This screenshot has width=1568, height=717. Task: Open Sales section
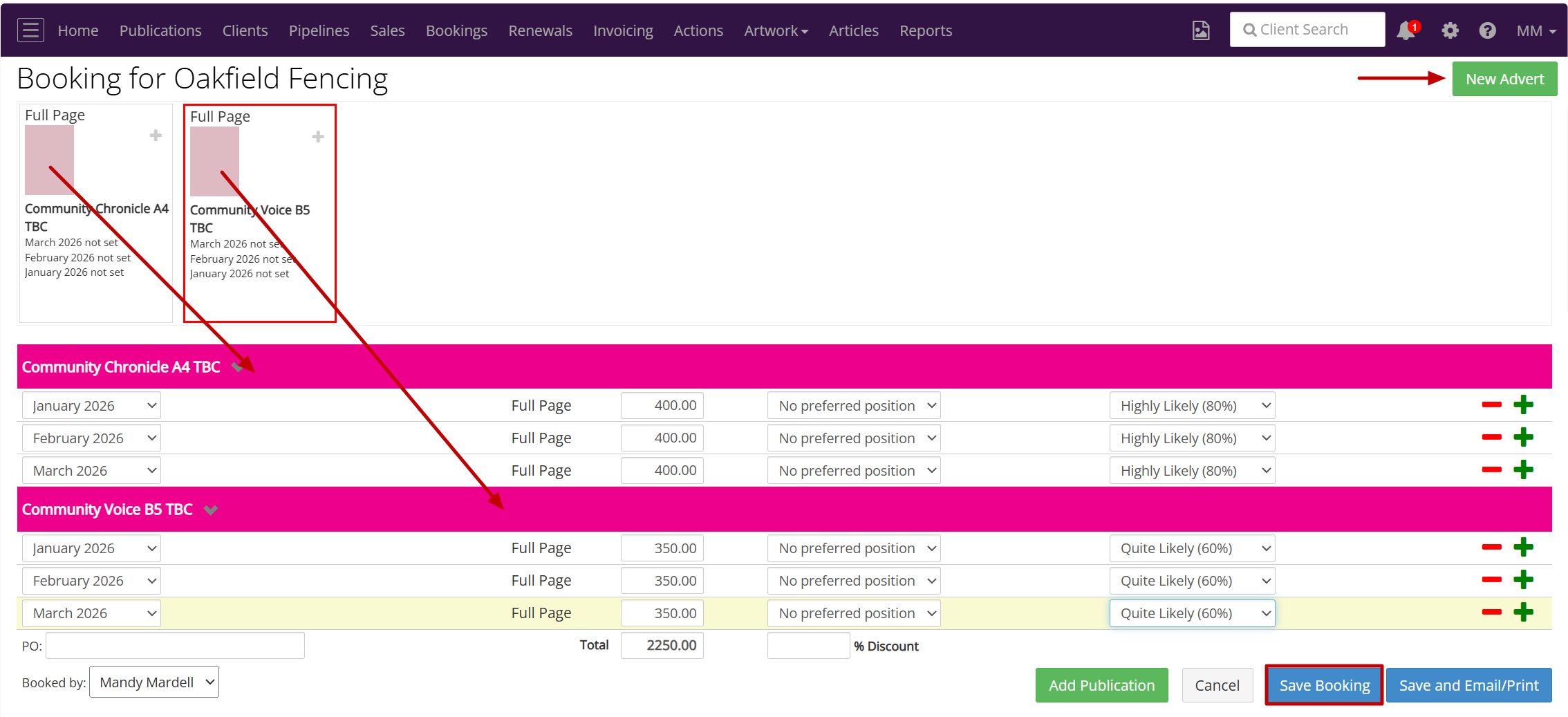tap(387, 30)
